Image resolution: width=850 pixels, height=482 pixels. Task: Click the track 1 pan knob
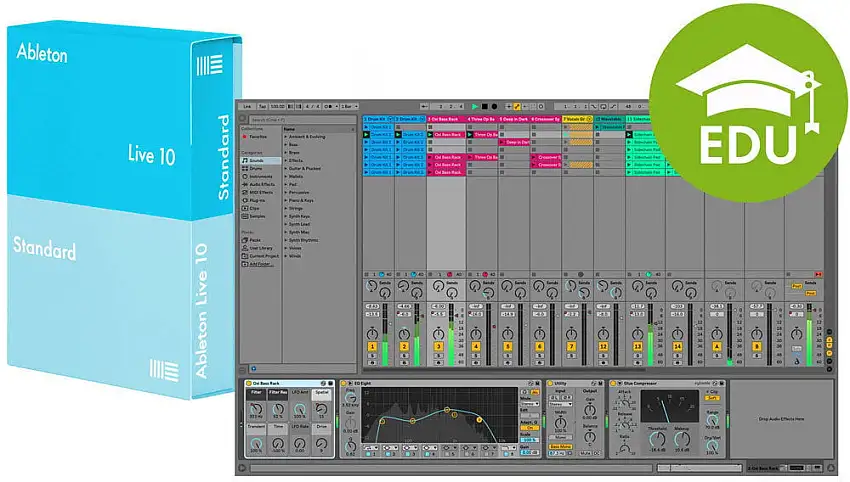click(372, 333)
